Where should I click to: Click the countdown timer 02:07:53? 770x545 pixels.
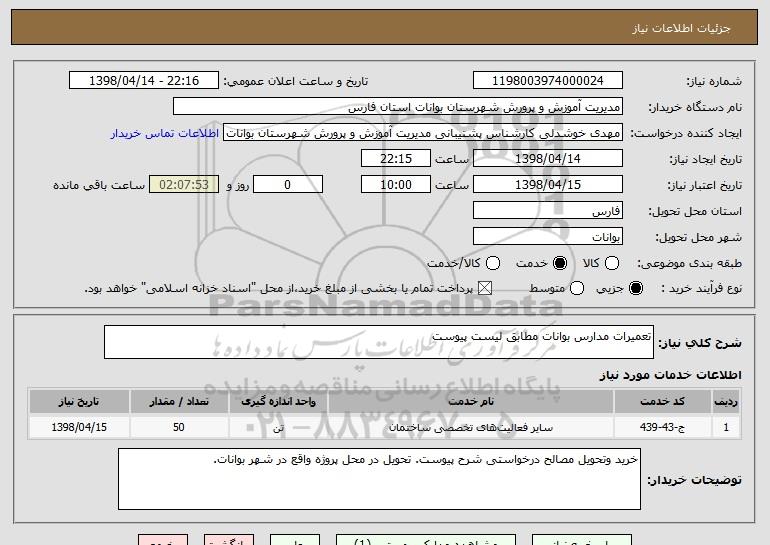[184, 185]
